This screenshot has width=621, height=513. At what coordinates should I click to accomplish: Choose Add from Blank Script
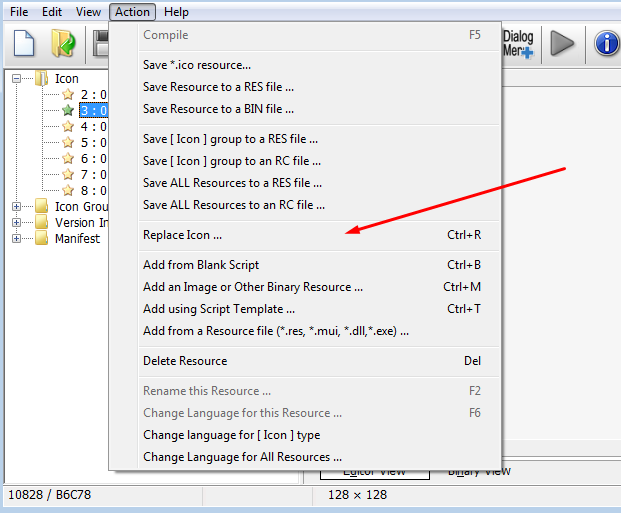[x=201, y=265]
